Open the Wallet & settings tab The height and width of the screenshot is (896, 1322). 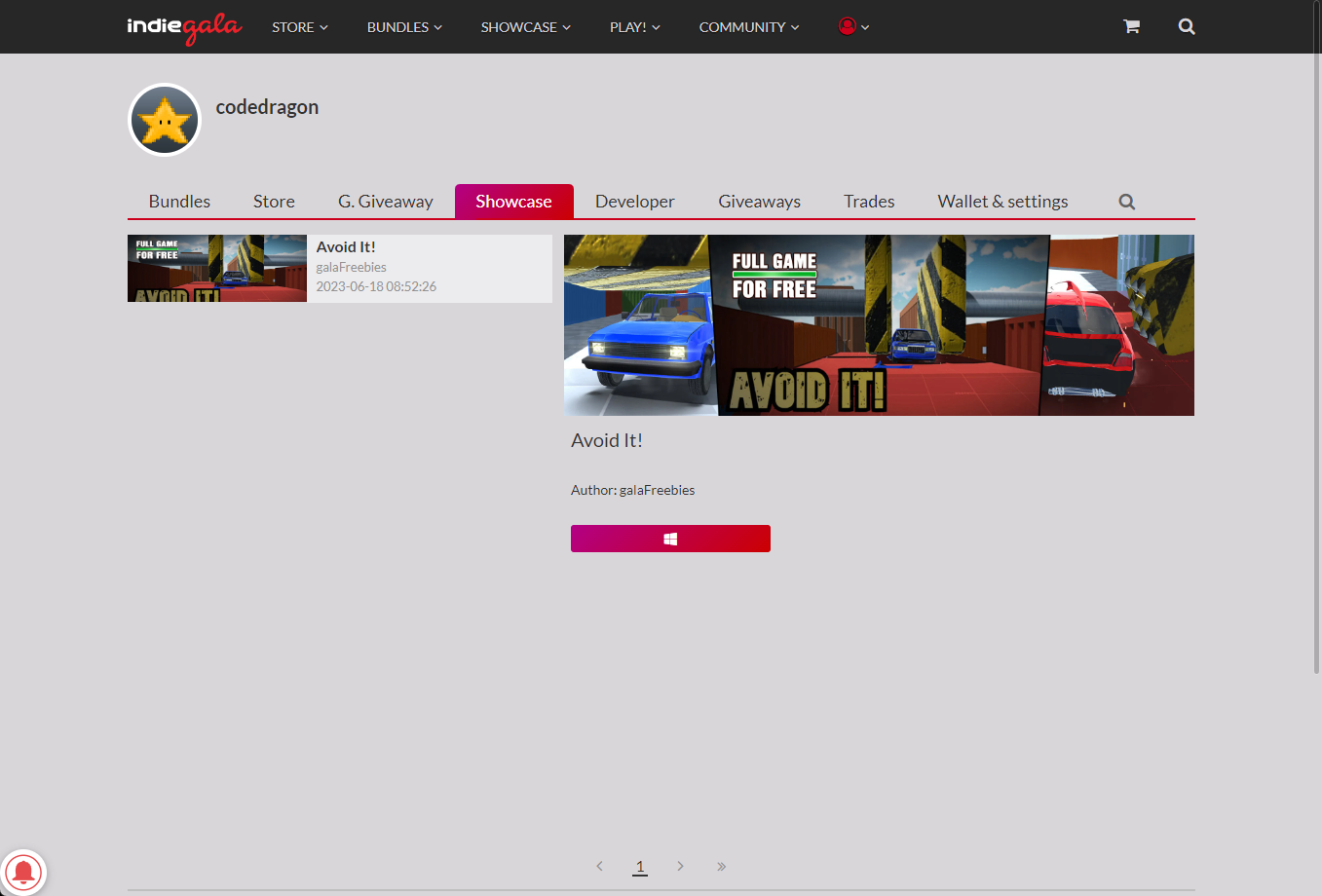(1003, 202)
